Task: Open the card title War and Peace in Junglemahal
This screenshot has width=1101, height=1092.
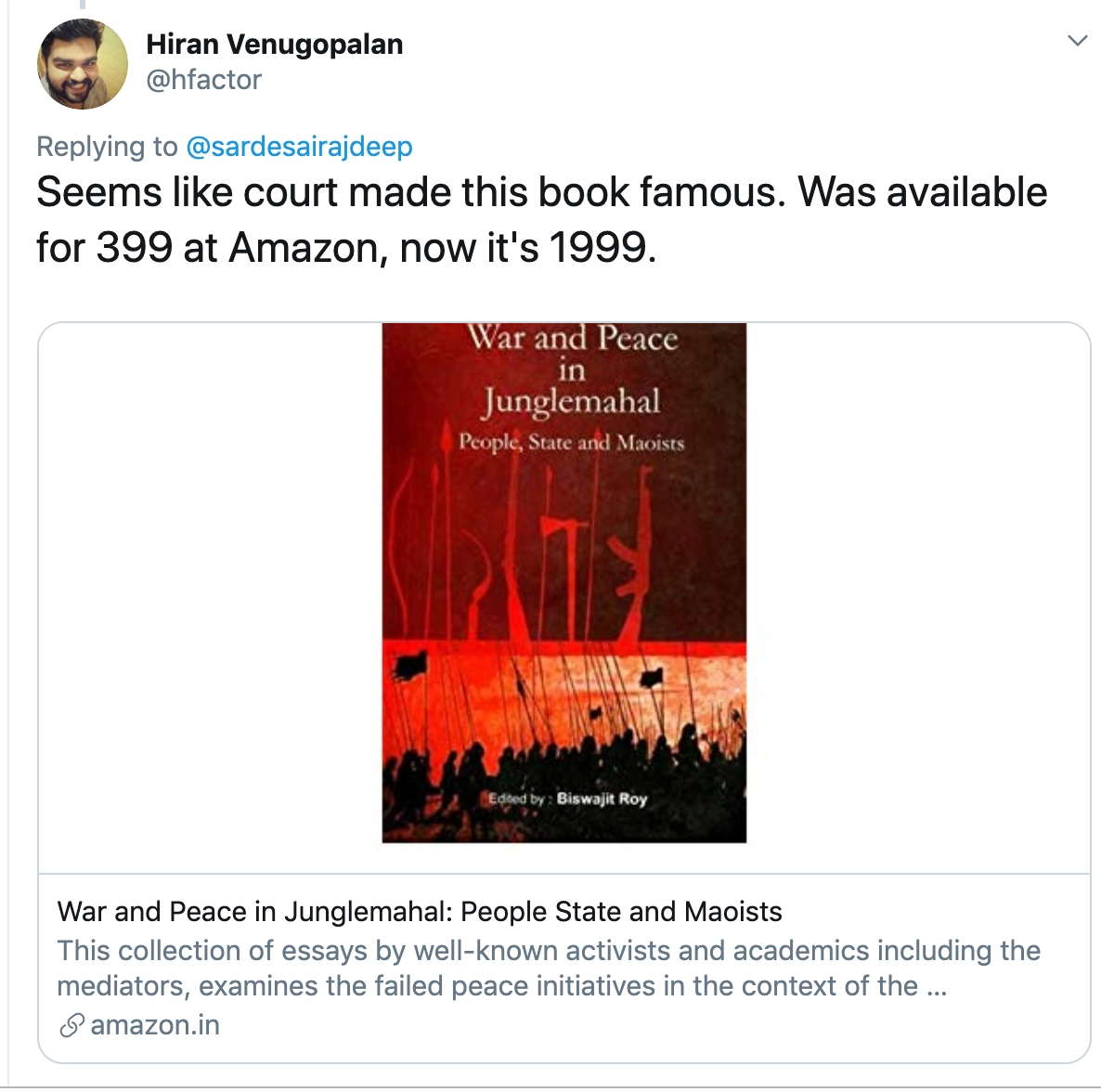Action: click(x=420, y=912)
